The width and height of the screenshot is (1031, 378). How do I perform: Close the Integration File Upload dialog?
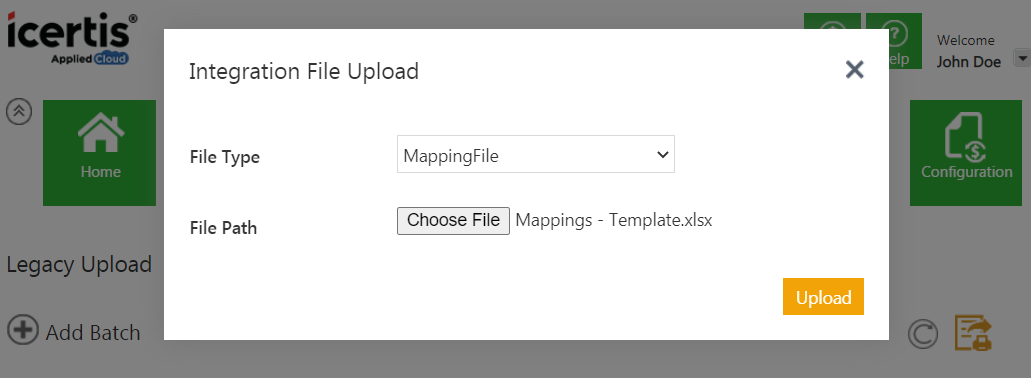point(854,70)
